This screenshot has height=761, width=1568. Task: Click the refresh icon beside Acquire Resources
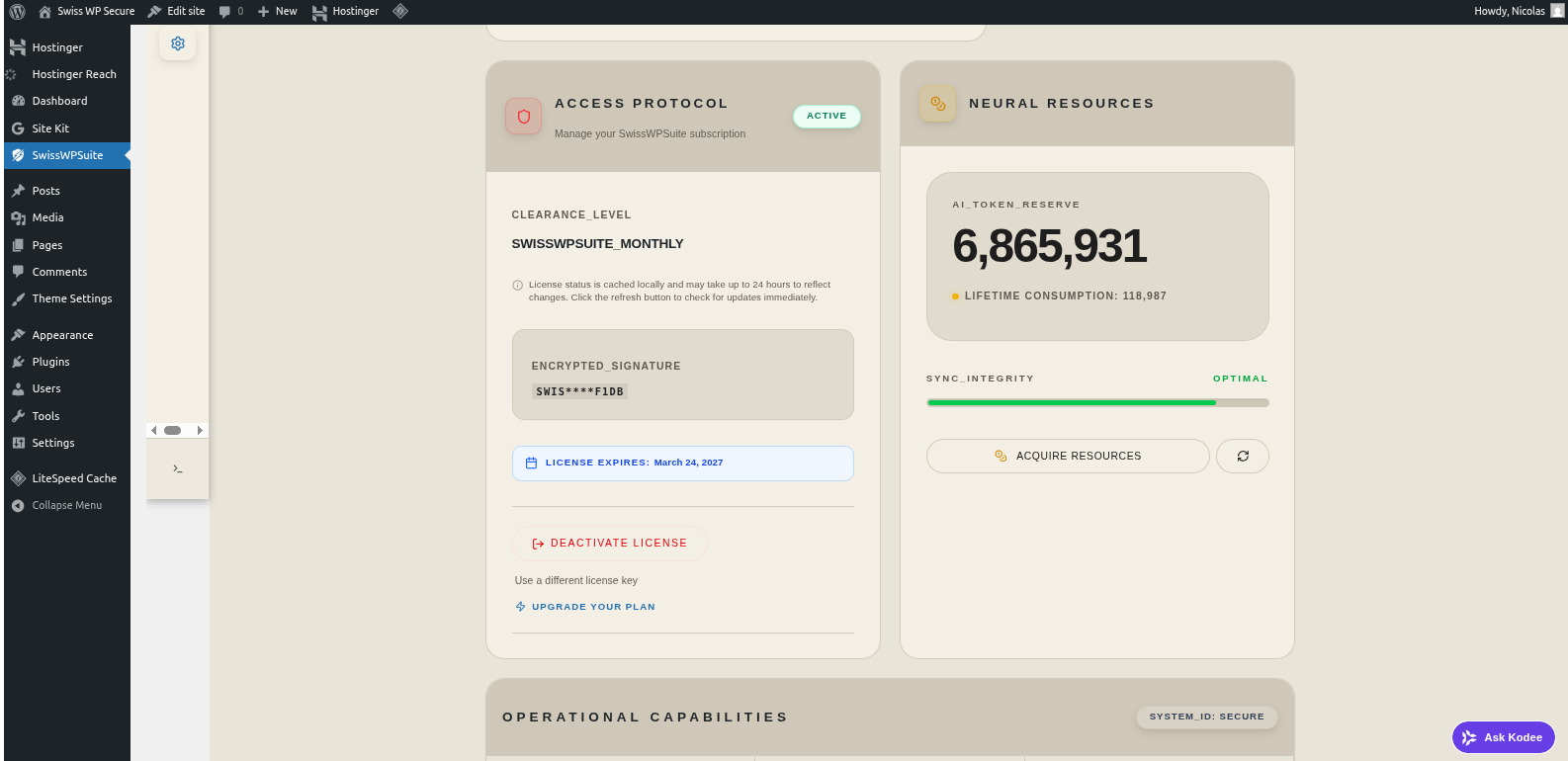(1243, 456)
